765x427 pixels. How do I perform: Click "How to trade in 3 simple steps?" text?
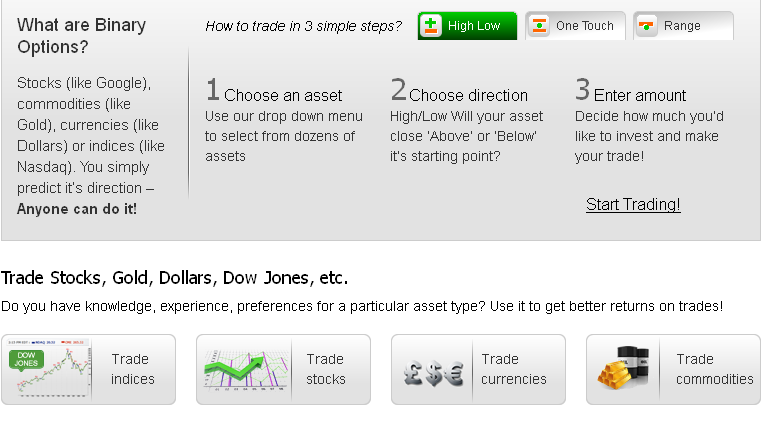(x=303, y=26)
